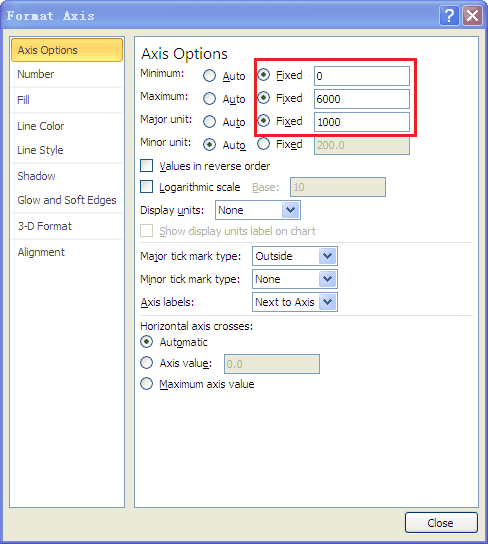Screen dimensions: 488x544
Task: Close the Format Axis dialog via X
Action: (x=472, y=16)
